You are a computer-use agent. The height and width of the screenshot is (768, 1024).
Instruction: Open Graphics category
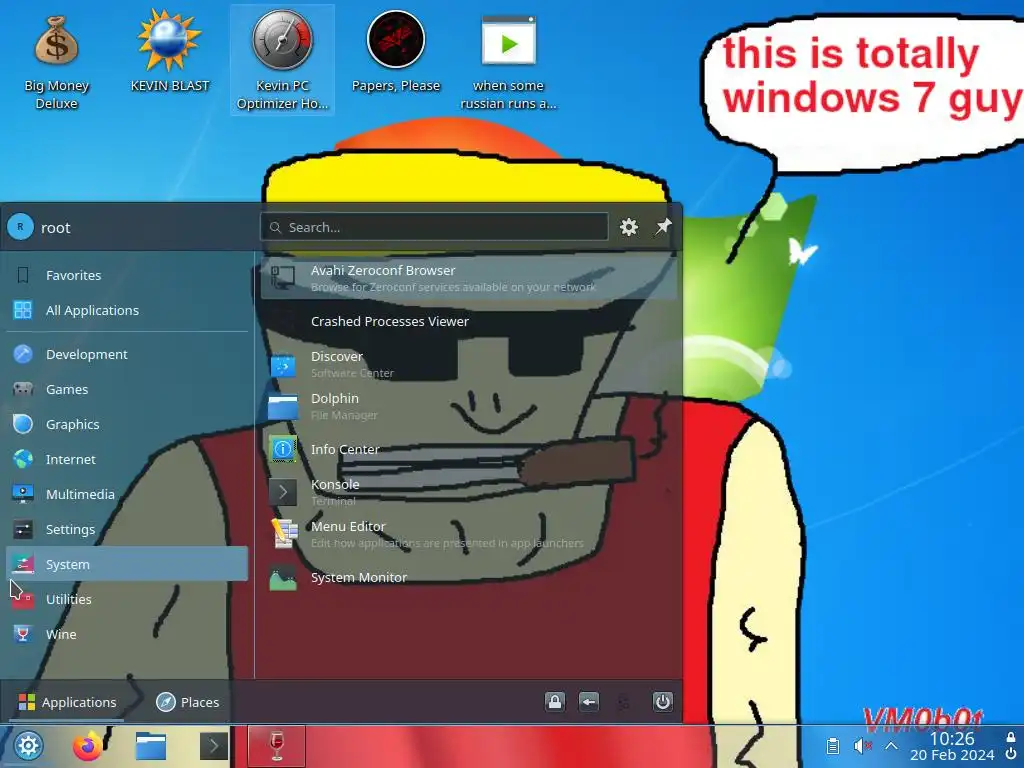click(127, 424)
